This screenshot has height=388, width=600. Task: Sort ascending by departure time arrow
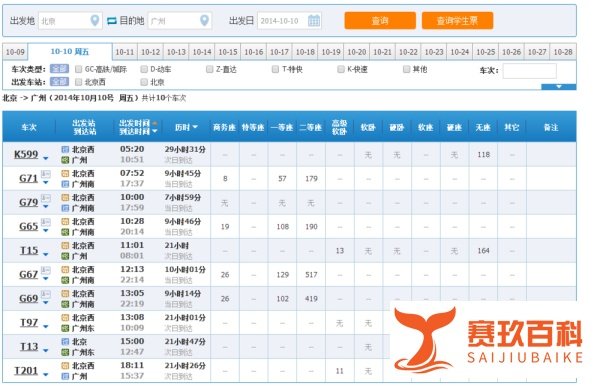(x=155, y=123)
